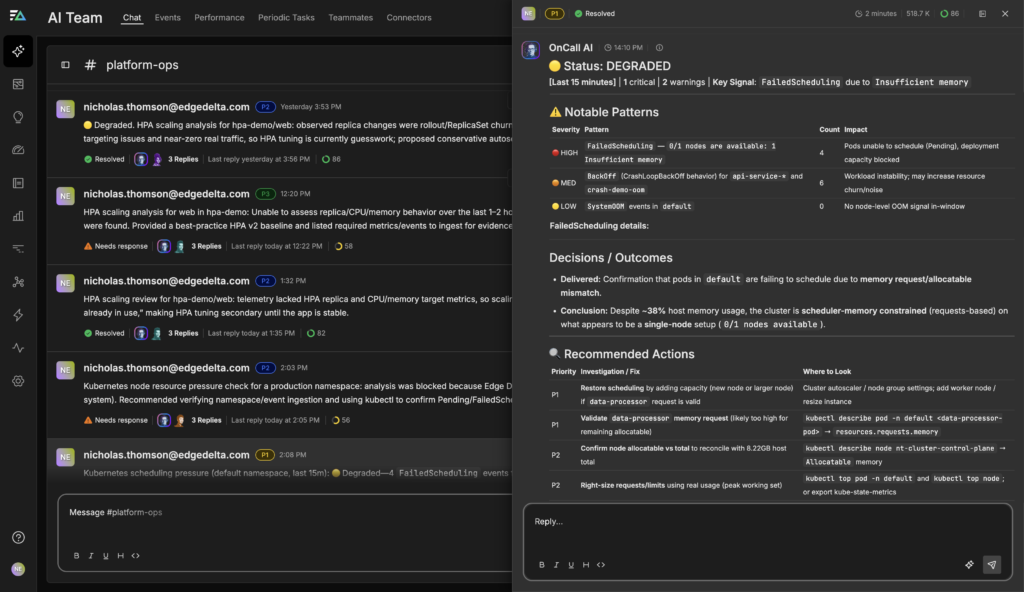Expand thread panel using top-right layout icon
Image resolution: width=1024 pixels, height=592 pixels.
coord(981,14)
